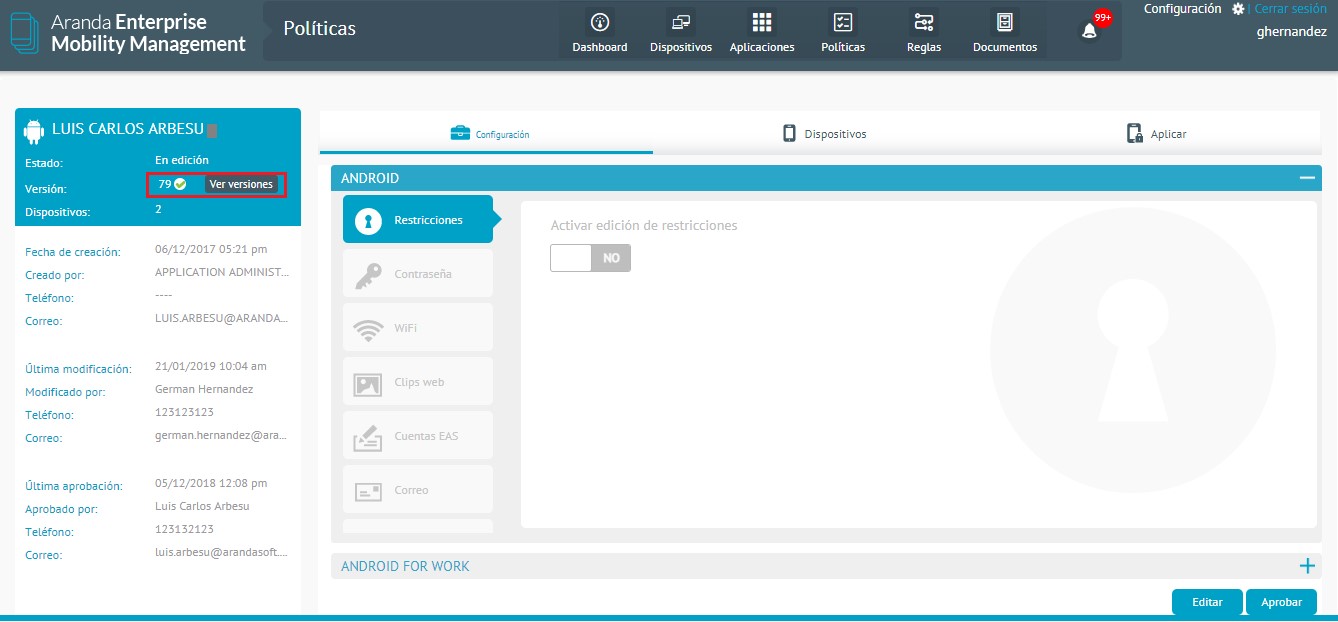Expand the ANDROID FOR WORK section
The height and width of the screenshot is (622, 1338).
point(1306,566)
